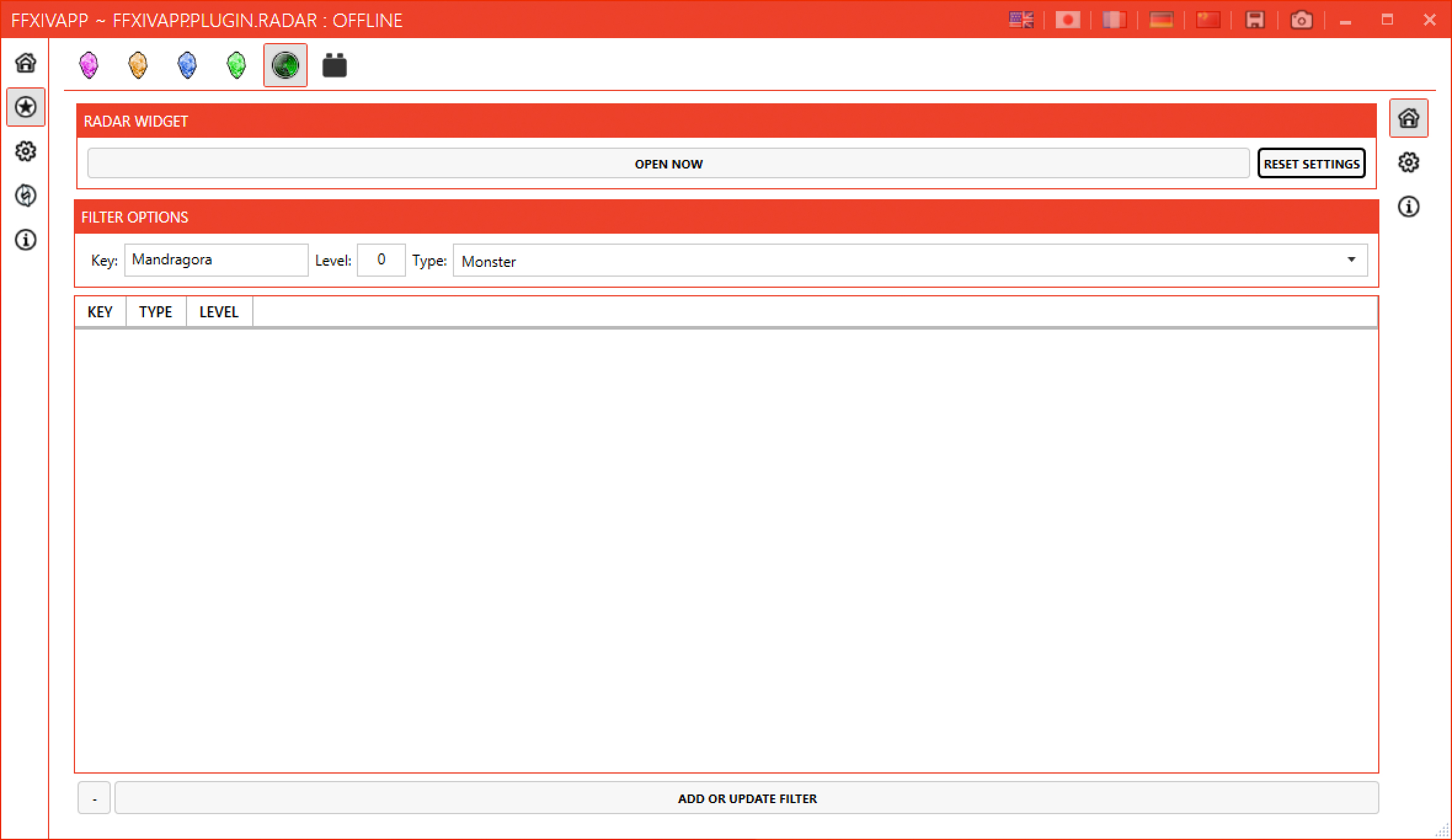Screen dimensions: 1452x840
Task: Switch language to French flag
Action: click(x=1115, y=20)
